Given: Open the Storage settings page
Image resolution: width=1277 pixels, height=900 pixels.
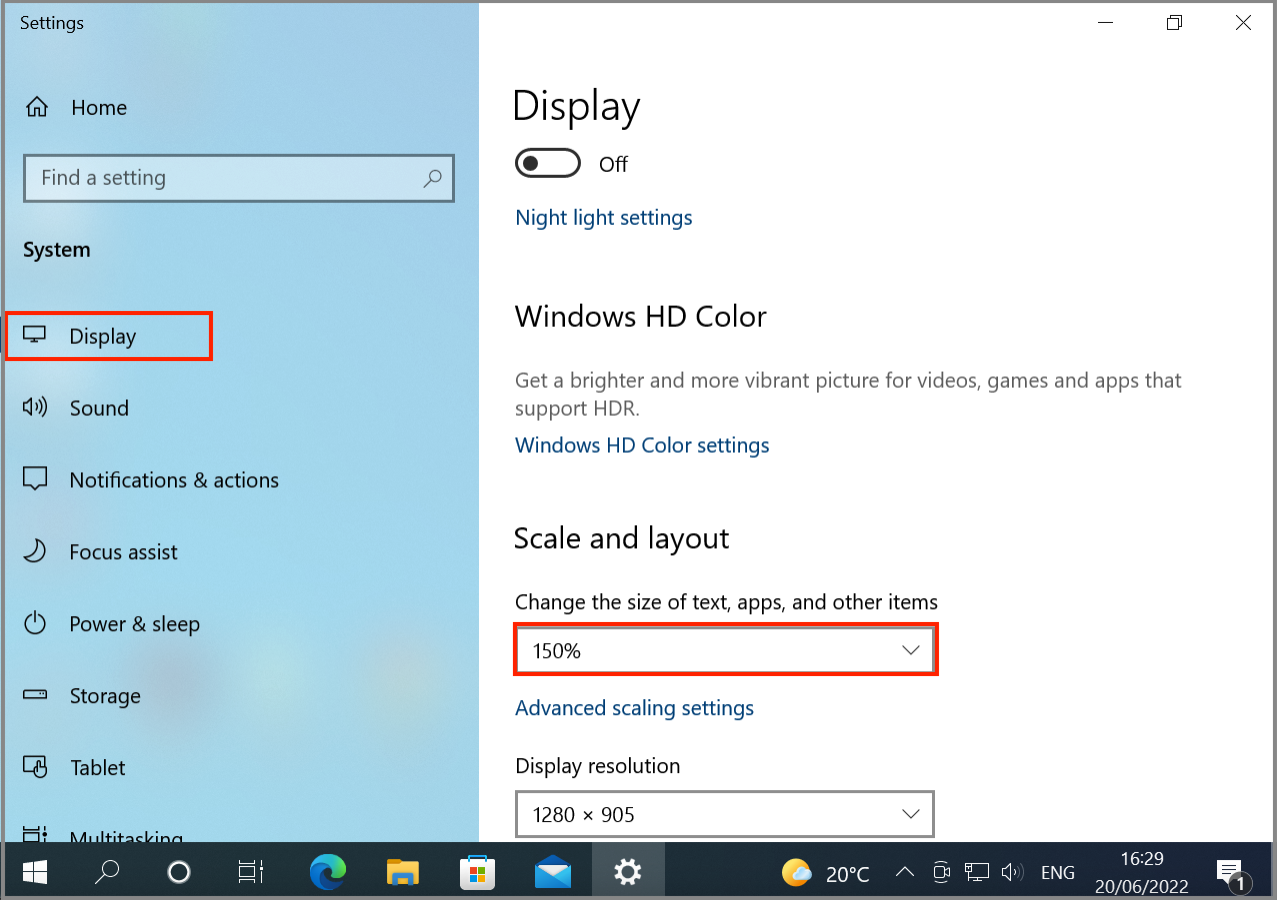Looking at the screenshot, I should (x=81, y=696).
